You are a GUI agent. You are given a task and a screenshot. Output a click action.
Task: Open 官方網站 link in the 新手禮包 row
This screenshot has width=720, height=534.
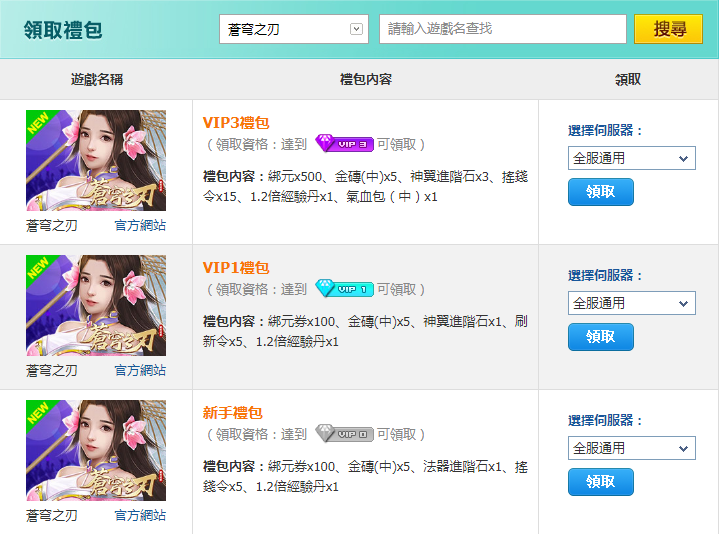140,516
